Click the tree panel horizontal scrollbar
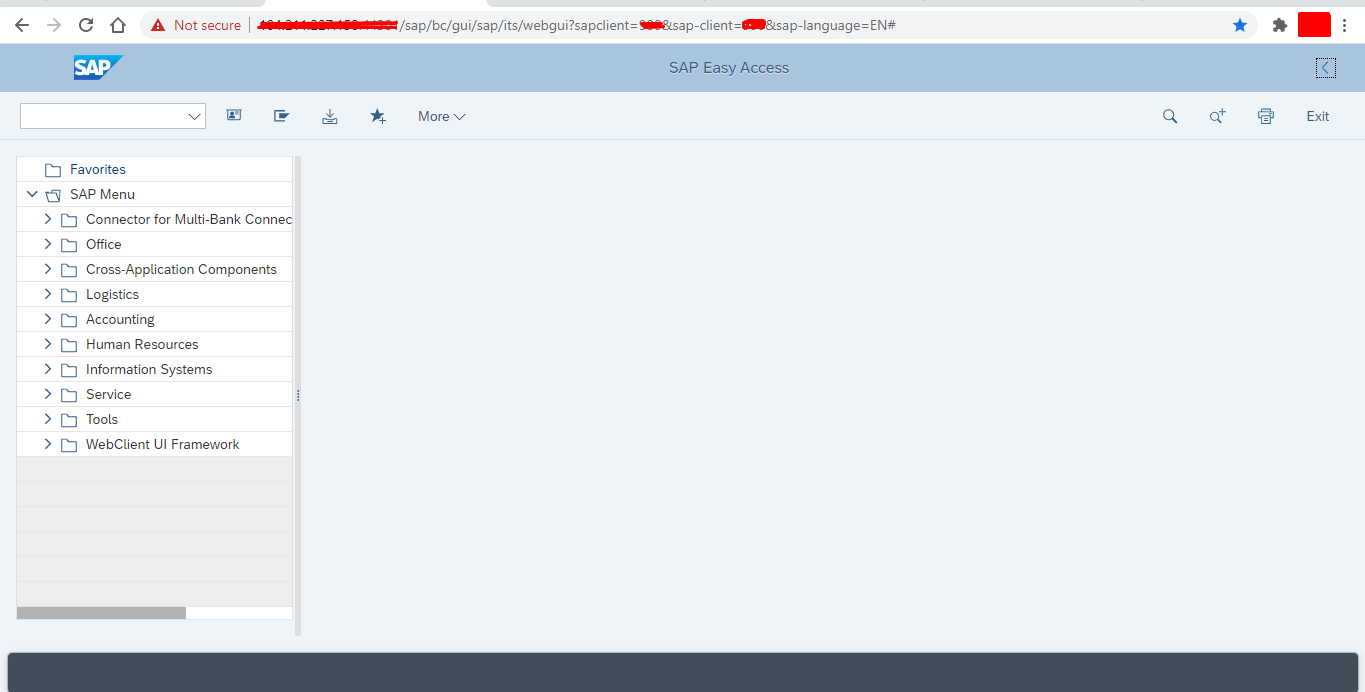This screenshot has height=692, width=1365. click(101, 613)
